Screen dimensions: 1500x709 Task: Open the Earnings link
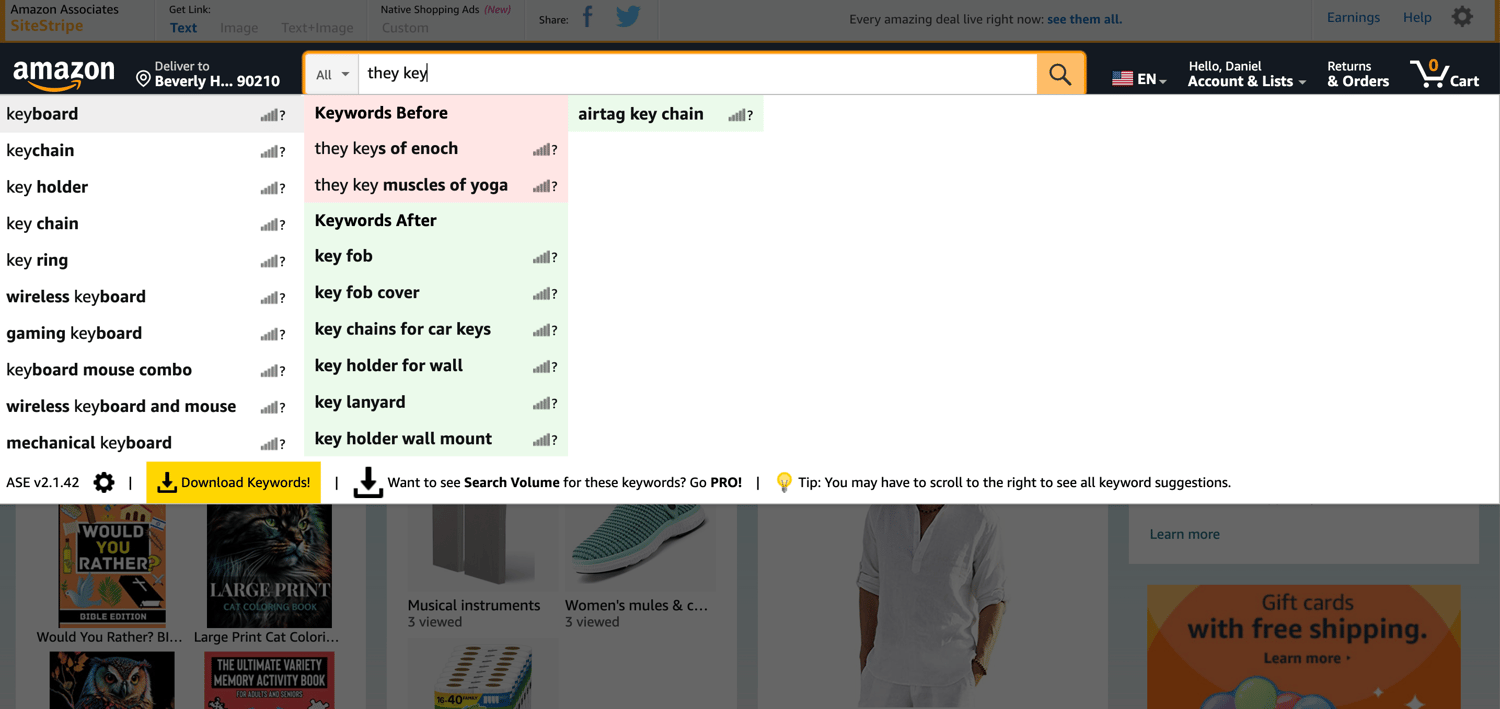1353,17
